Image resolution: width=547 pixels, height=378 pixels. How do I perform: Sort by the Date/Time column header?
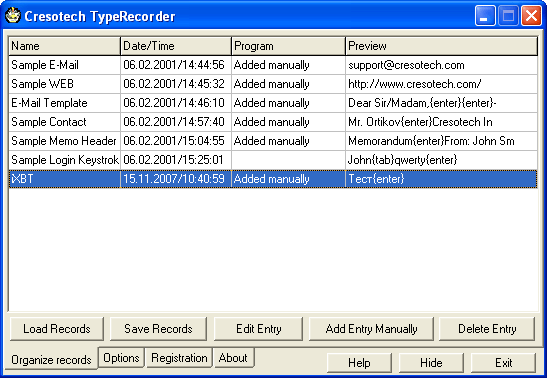pos(176,46)
